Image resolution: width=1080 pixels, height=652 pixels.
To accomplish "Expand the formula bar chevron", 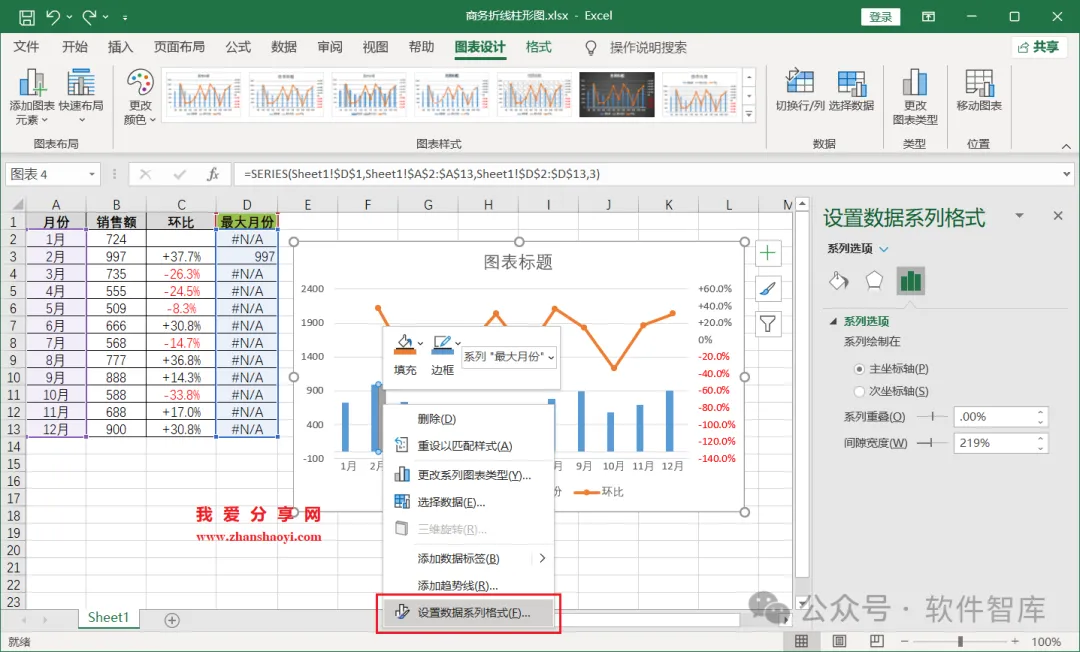I will coord(1067,174).
